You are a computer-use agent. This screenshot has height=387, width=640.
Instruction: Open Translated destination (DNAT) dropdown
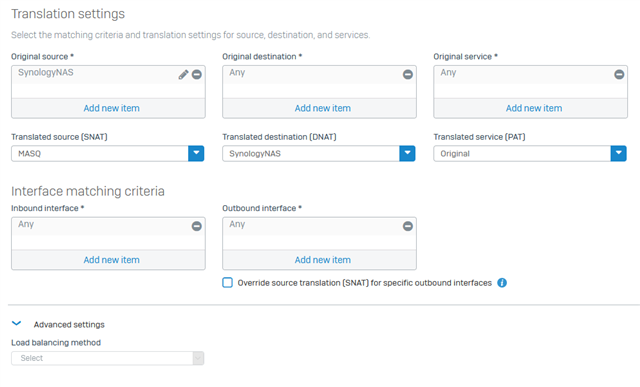click(x=407, y=153)
